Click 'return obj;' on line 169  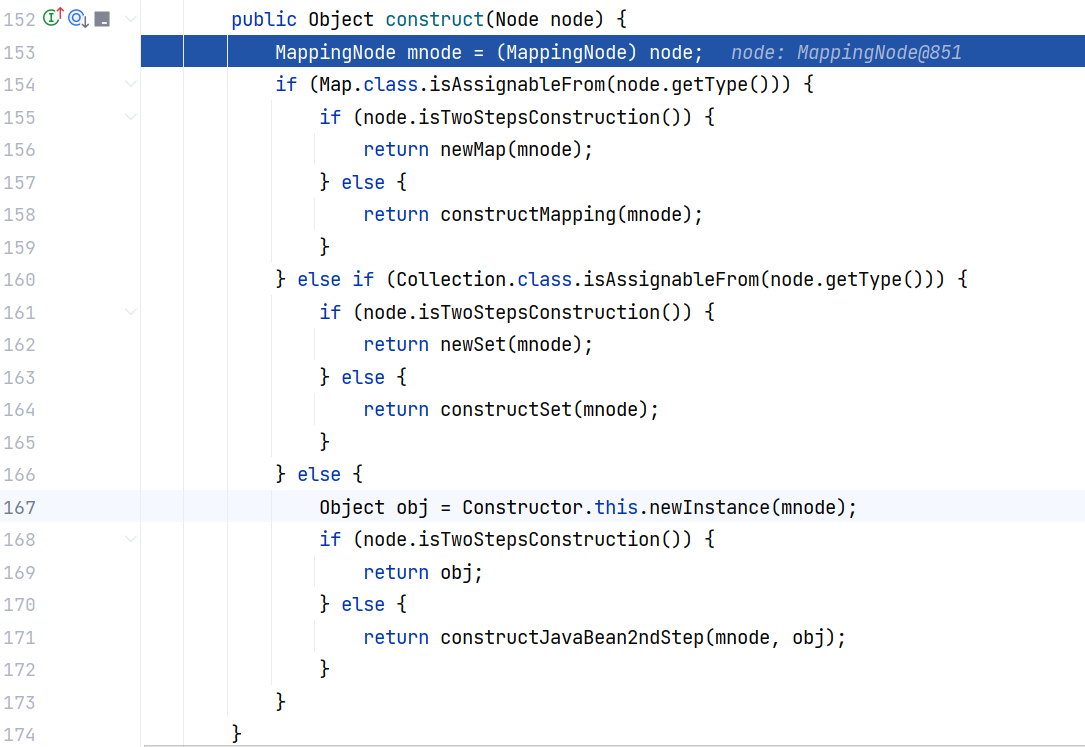(x=423, y=572)
